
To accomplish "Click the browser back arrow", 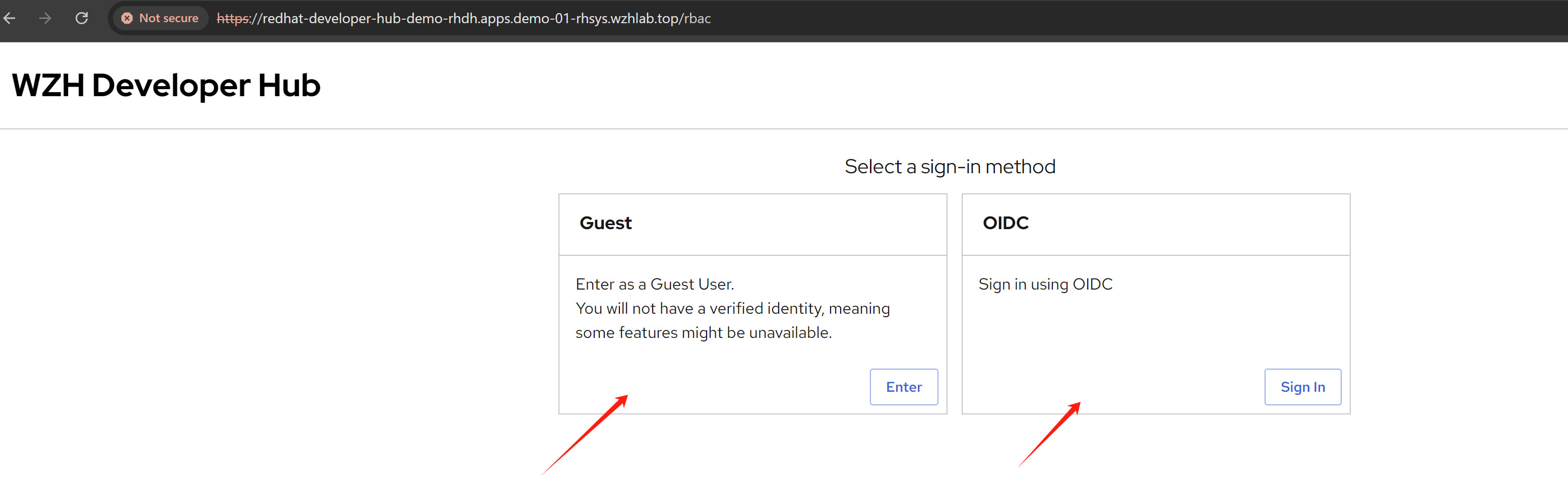I will (10, 18).
